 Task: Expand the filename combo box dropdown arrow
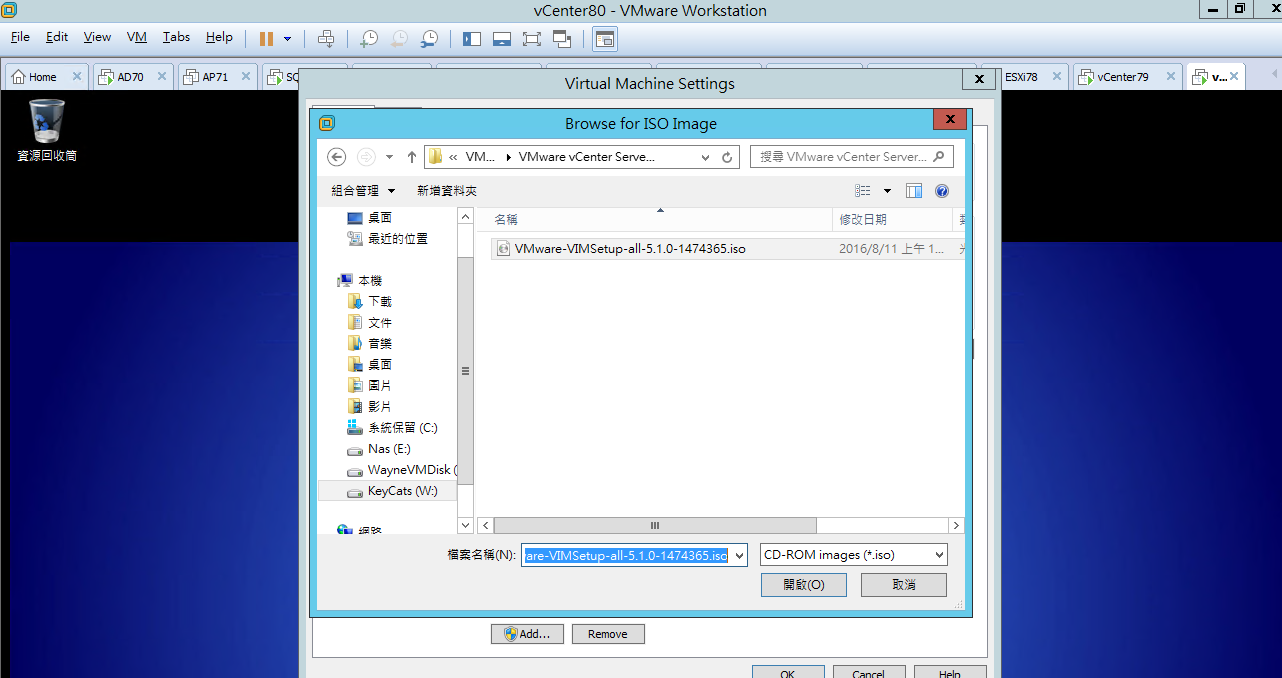(739, 555)
